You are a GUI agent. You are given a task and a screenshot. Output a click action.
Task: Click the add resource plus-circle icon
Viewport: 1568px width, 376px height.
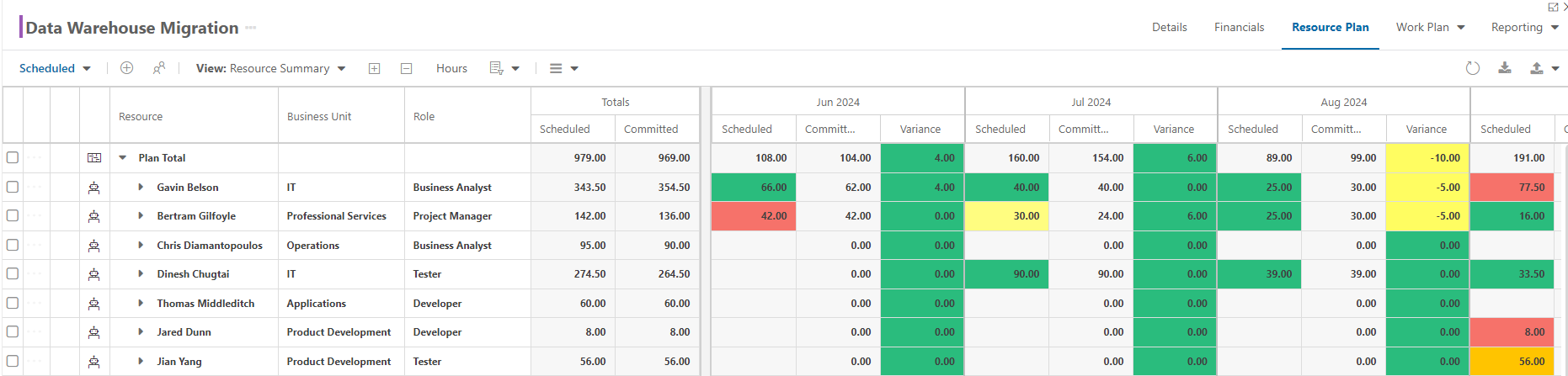127,68
